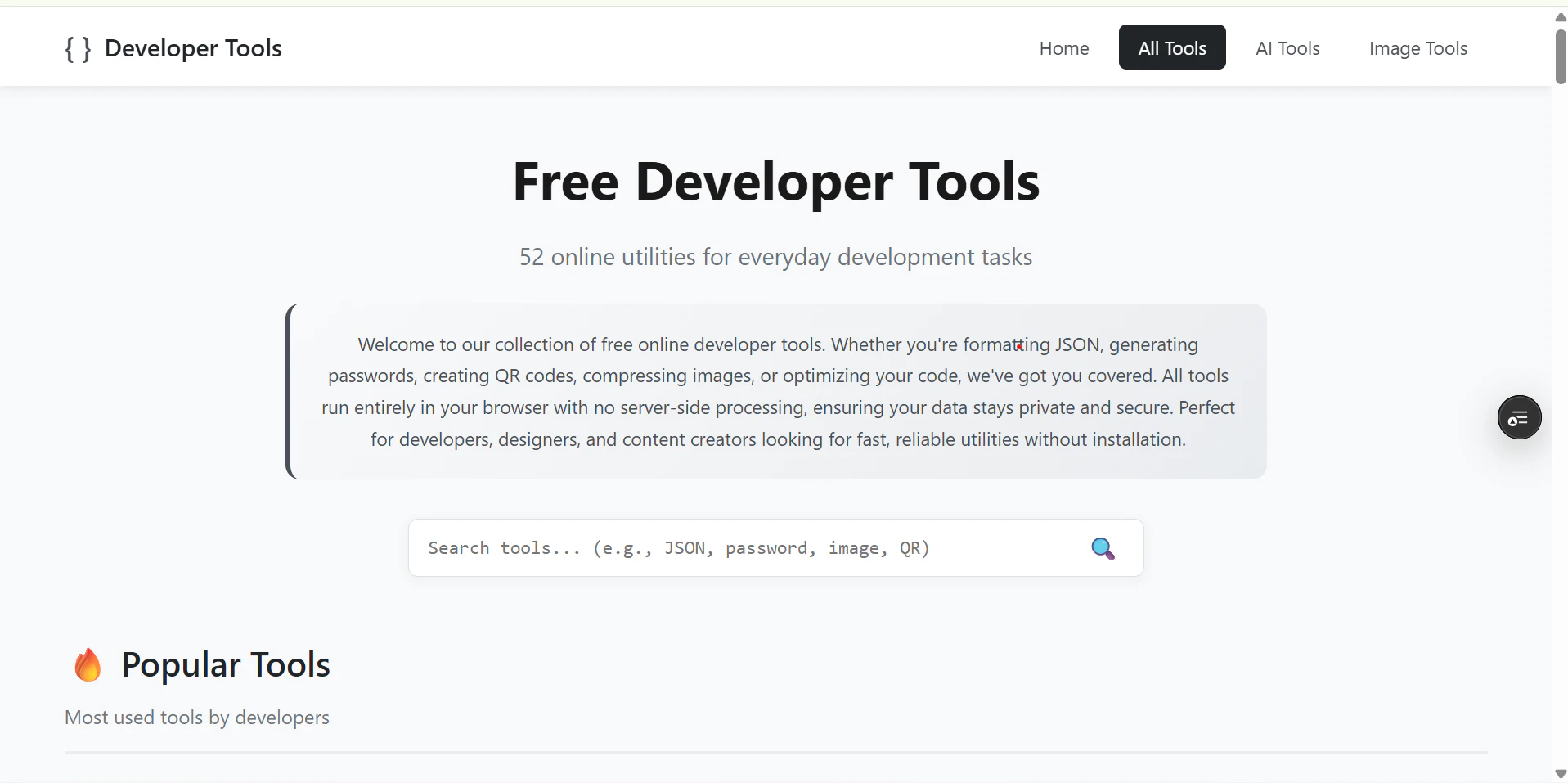This screenshot has width=1568, height=783.
Task: Click the welcome description box
Action: 775,391
